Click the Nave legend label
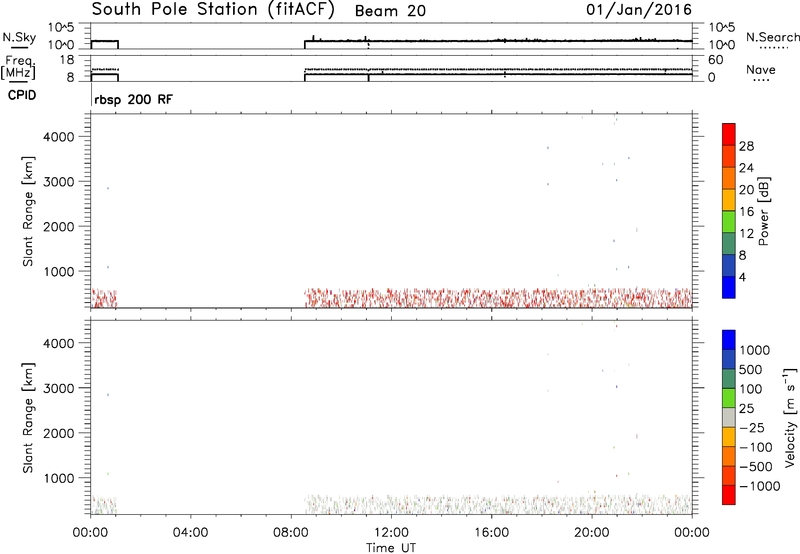Viewport: 800px width, 554px height. click(761, 69)
